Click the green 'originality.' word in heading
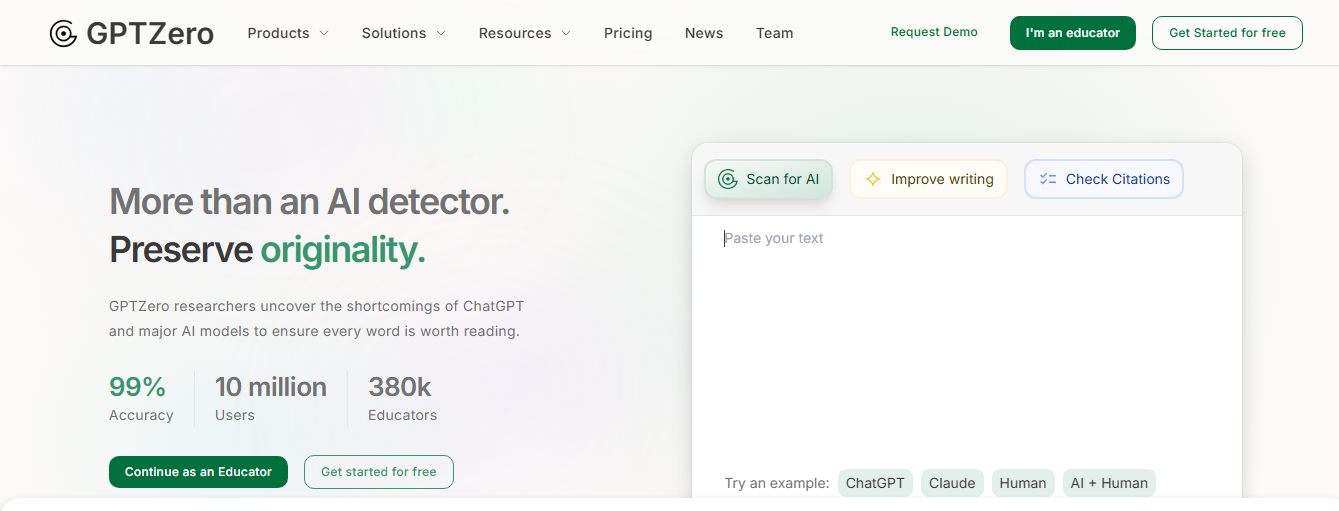The width and height of the screenshot is (1339, 511). (x=343, y=250)
